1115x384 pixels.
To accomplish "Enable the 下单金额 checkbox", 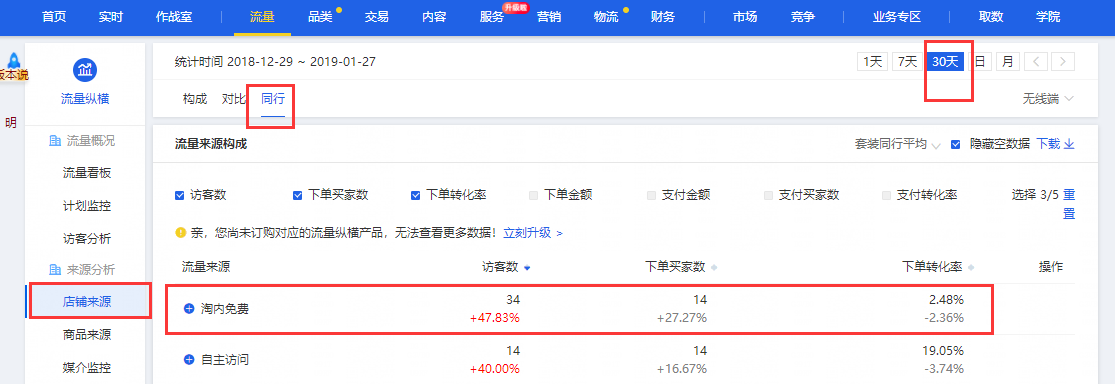I will tap(533, 195).
